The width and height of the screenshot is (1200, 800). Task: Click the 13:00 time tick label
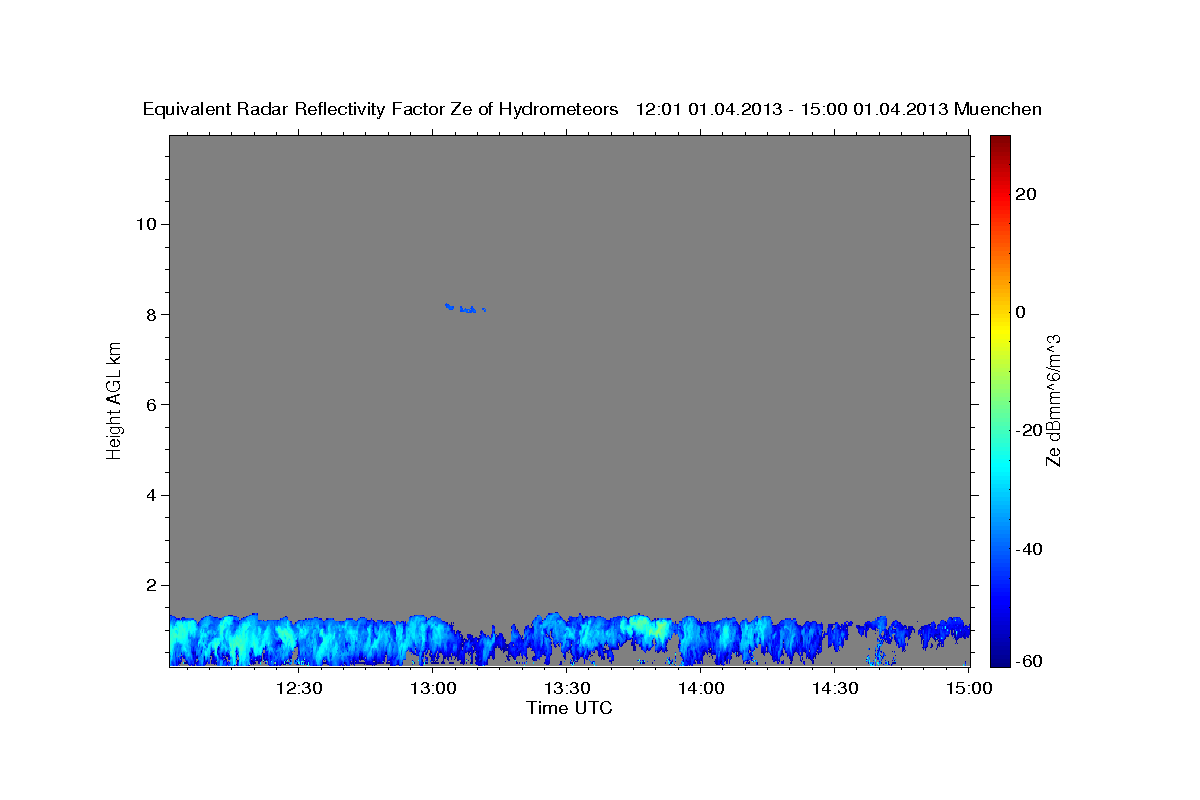click(x=434, y=688)
